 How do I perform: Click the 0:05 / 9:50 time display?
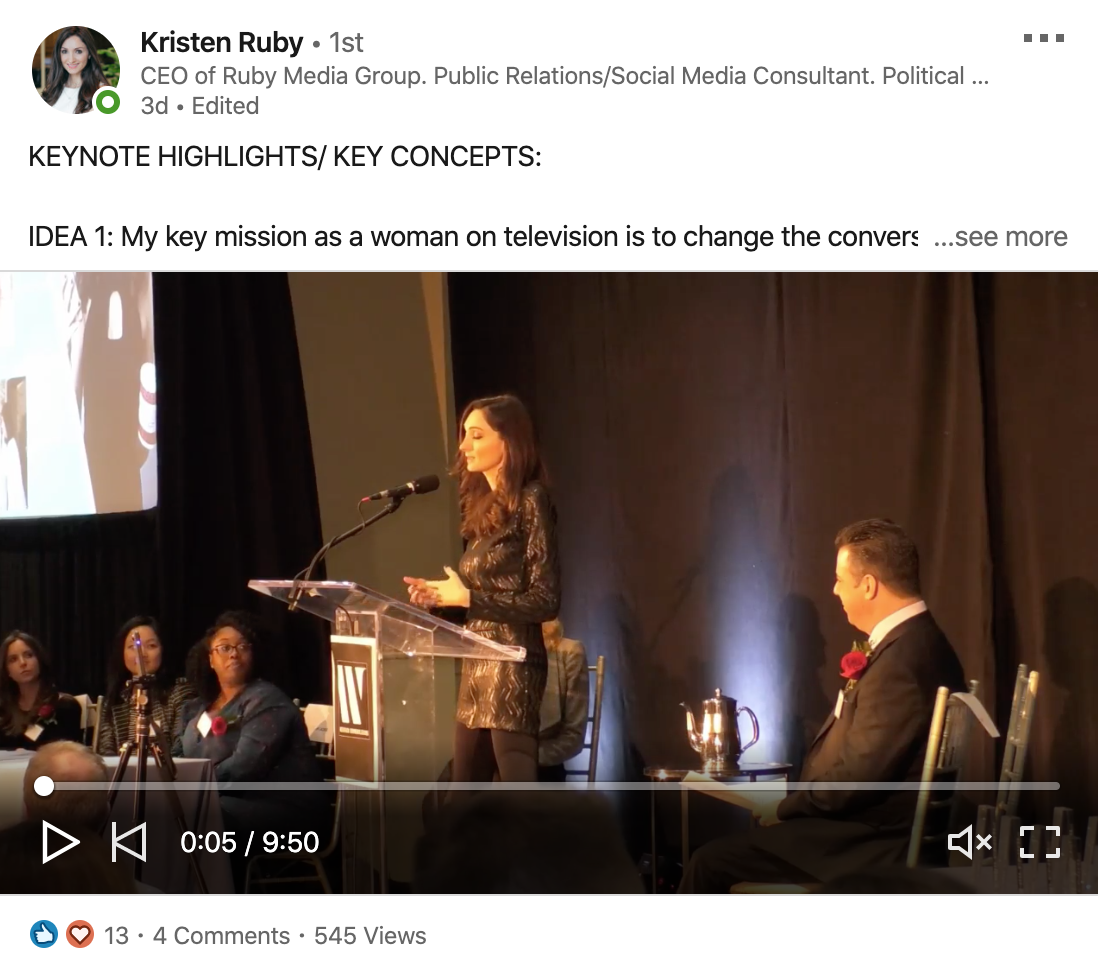pos(249,842)
